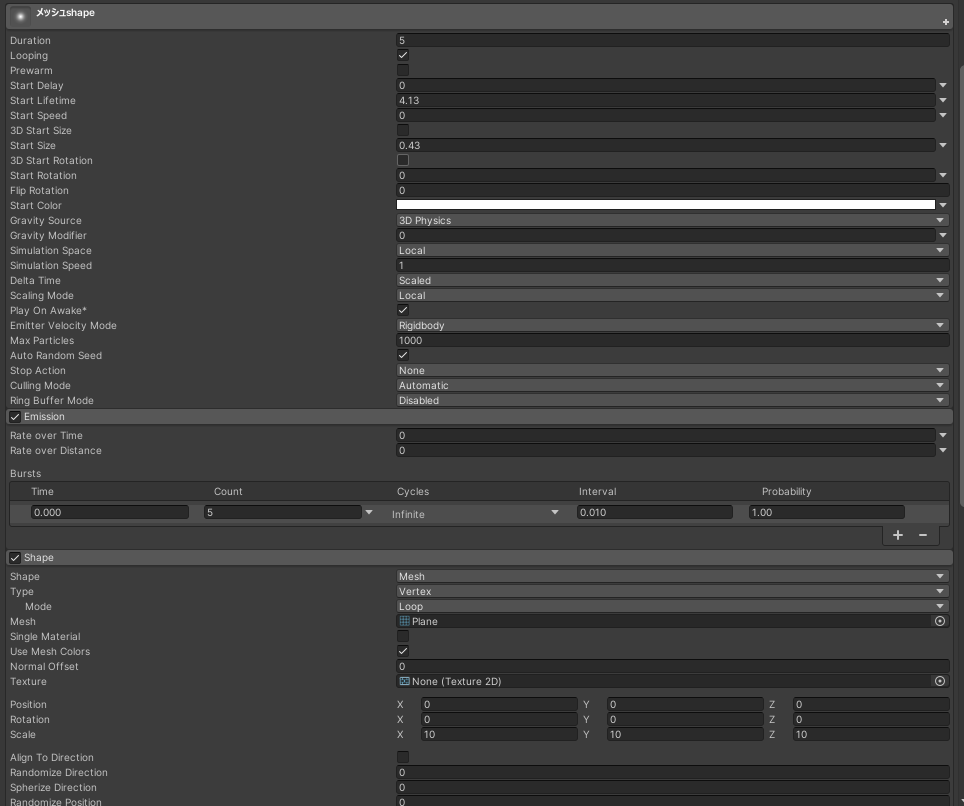Viewport: 964px width, 806px height.
Task: Click the burst Time 0.000 field
Action: tap(110, 512)
